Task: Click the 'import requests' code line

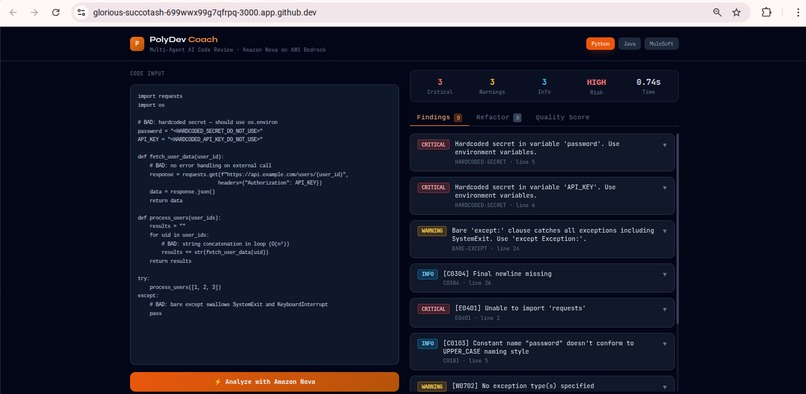Action: point(160,96)
